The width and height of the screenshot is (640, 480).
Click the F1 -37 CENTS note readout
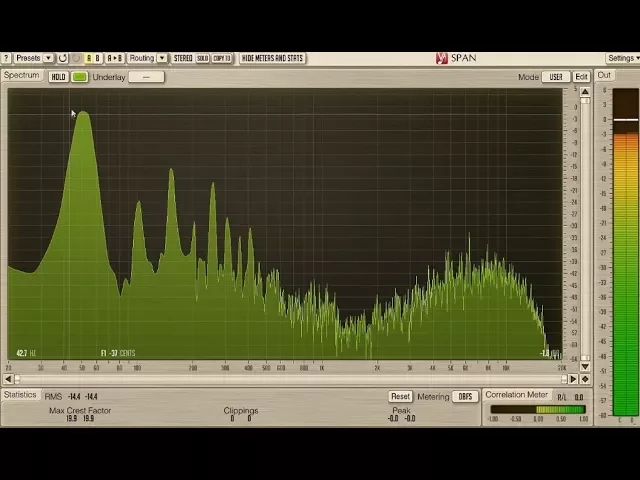pyautogui.click(x=118, y=353)
